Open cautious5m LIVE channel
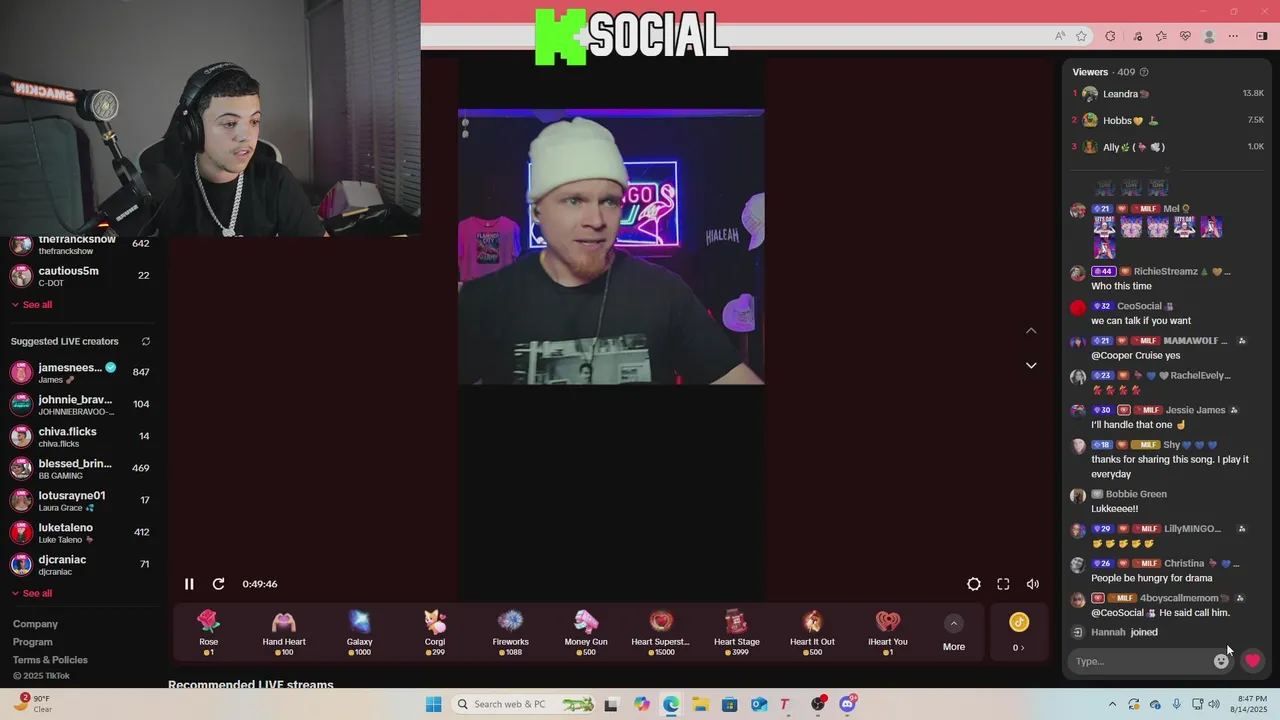The height and width of the screenshot is (720, 1280). 80,275
